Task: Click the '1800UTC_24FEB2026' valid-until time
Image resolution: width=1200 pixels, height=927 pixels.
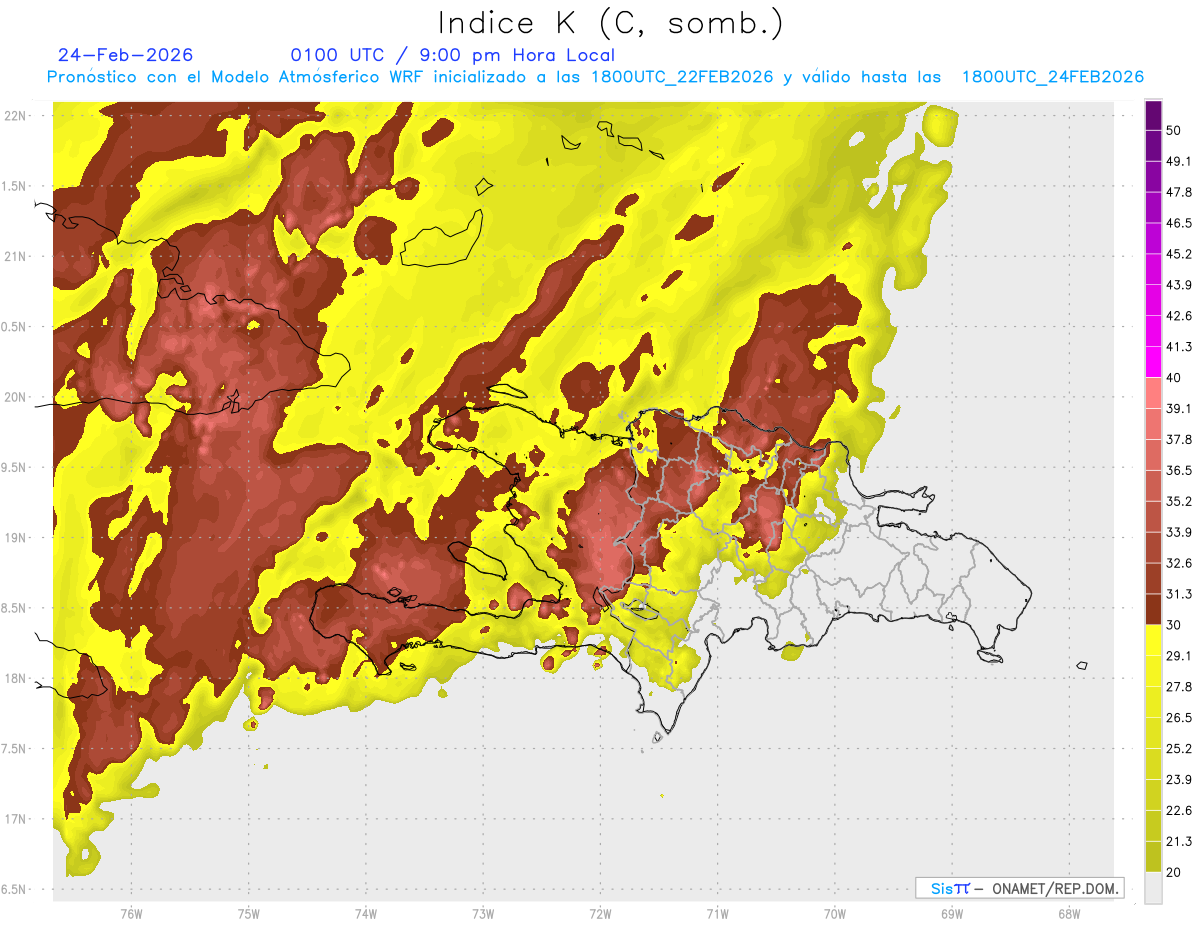Action: coord(1052,77)
